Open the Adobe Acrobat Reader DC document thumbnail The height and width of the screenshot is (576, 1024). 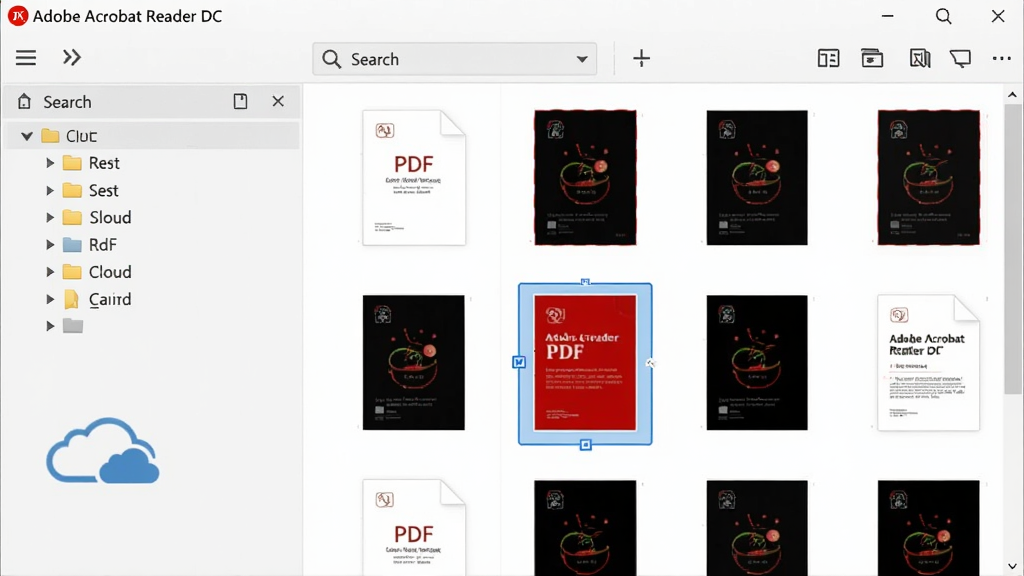point(928,362)
